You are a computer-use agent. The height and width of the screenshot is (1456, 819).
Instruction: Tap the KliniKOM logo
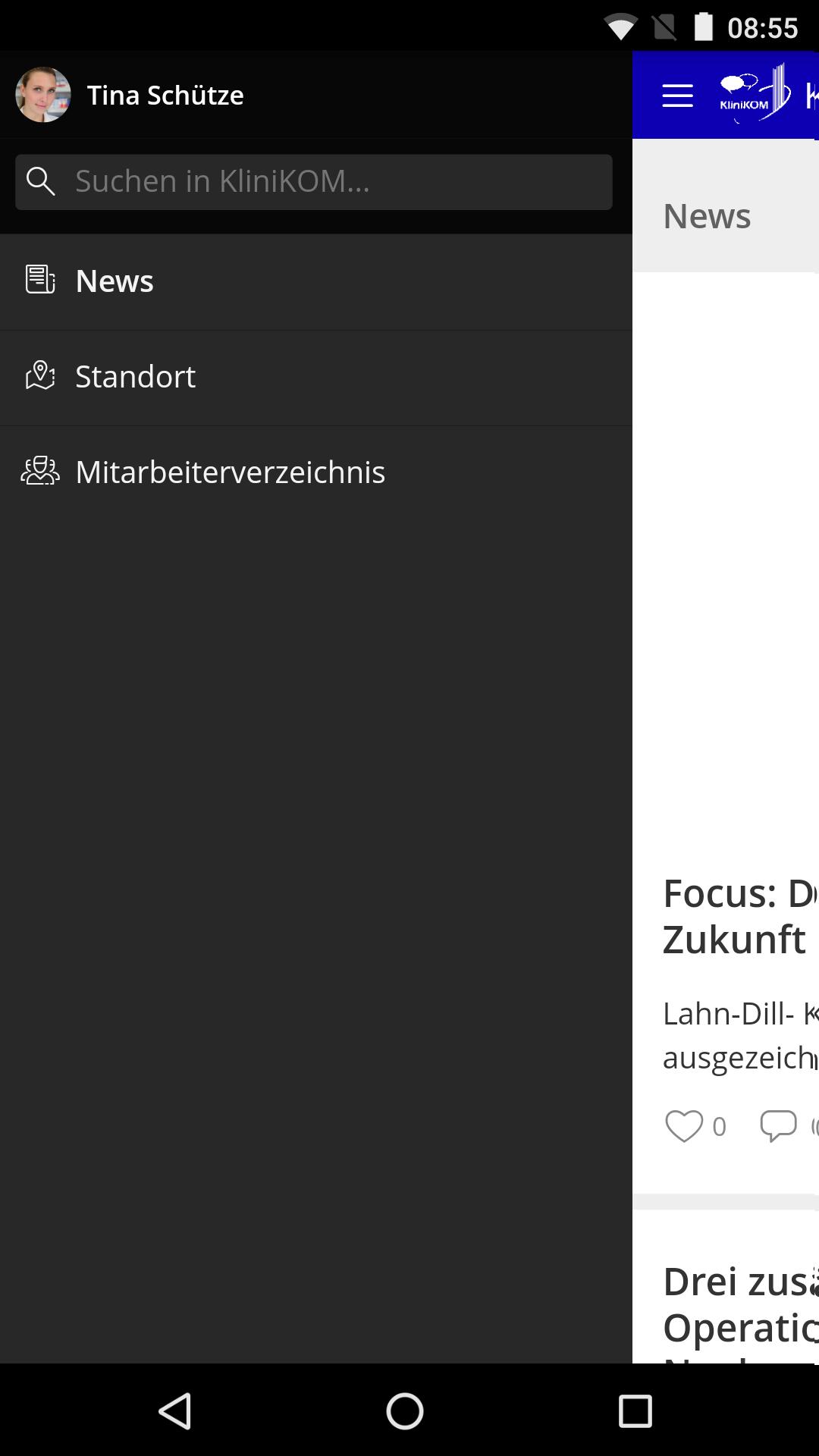click(755, 94)
